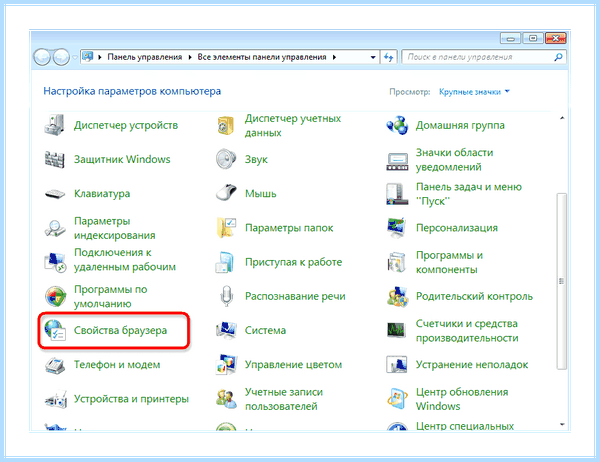The height and width of the screenshot is (462, 600).
Task: Click the Мышь mouse icon
Action: (x=226, y=193)
